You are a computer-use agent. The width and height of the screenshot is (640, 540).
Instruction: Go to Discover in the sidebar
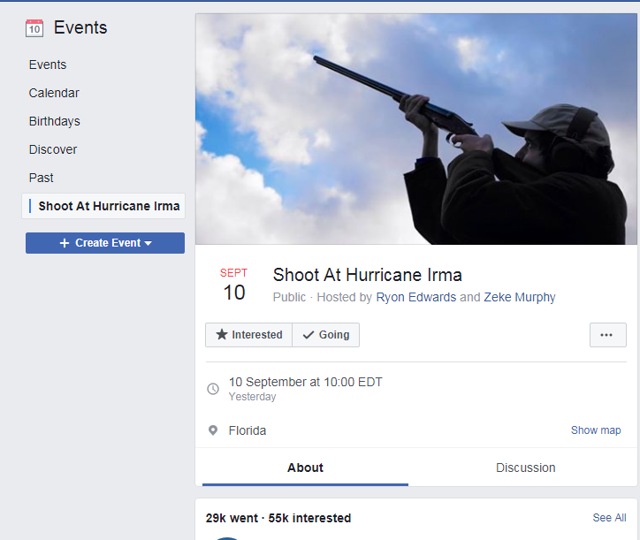(53, 149)
